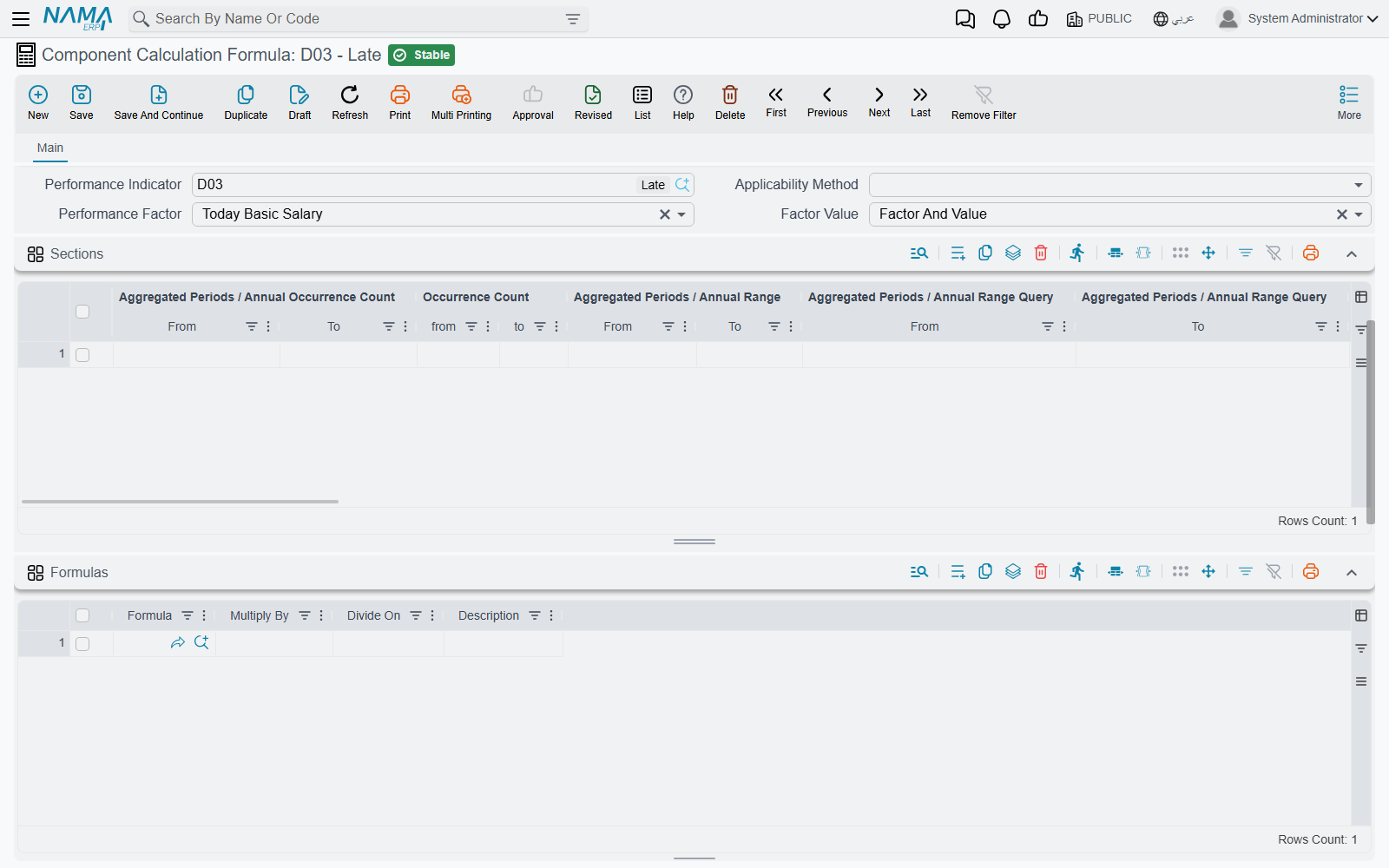Screen dimensions: 1389x868
Task: Open the hamburger main menu
Action: pyautogui.click(x=21, y=19)
